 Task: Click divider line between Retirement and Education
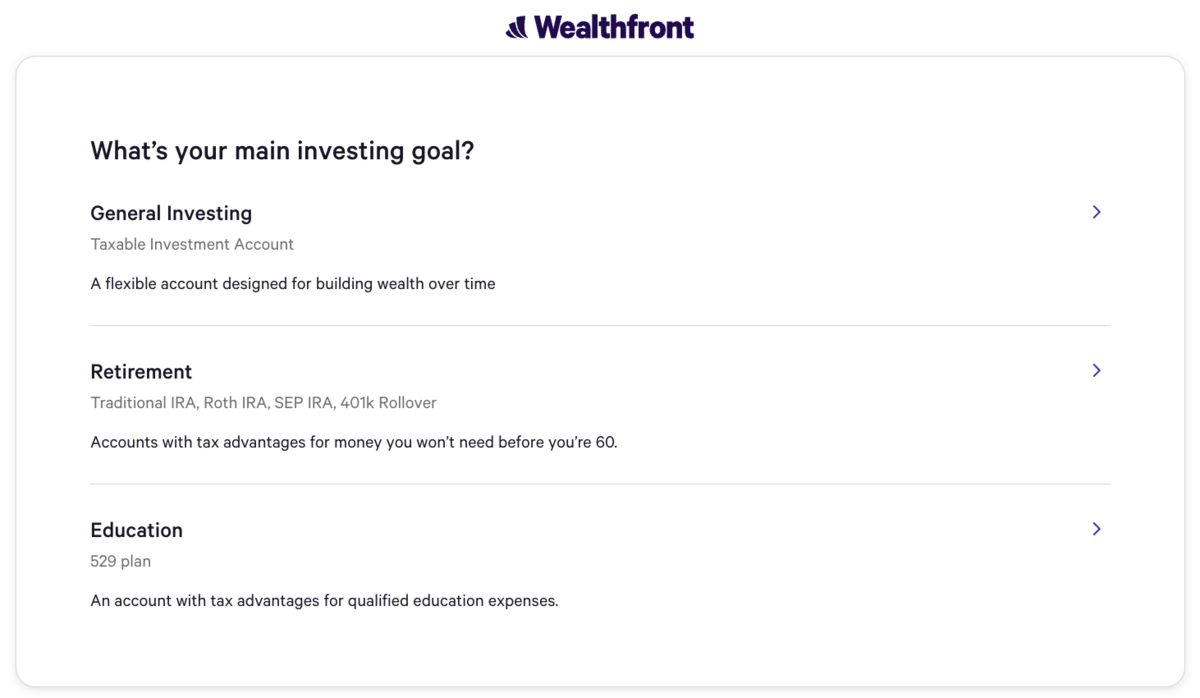pos(600,484)
